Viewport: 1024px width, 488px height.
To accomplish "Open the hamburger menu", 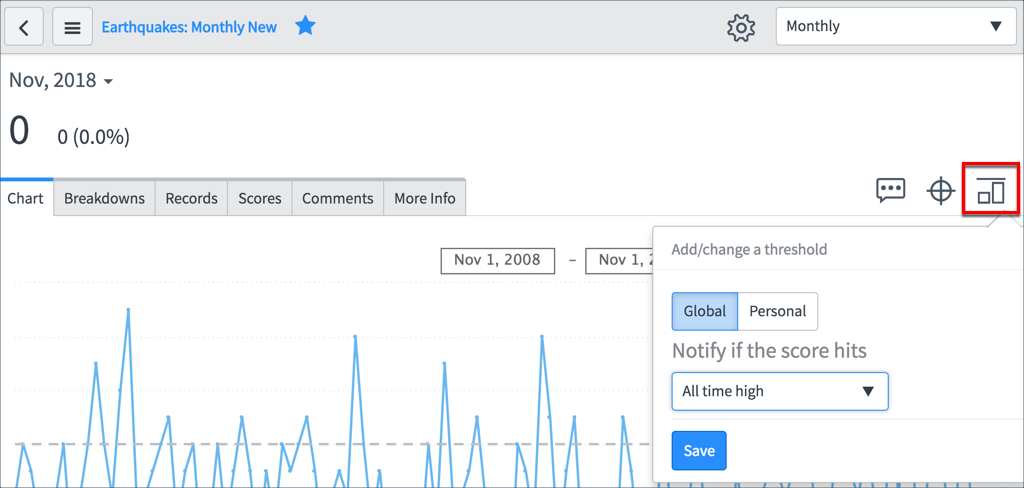I will click(72, 27).
